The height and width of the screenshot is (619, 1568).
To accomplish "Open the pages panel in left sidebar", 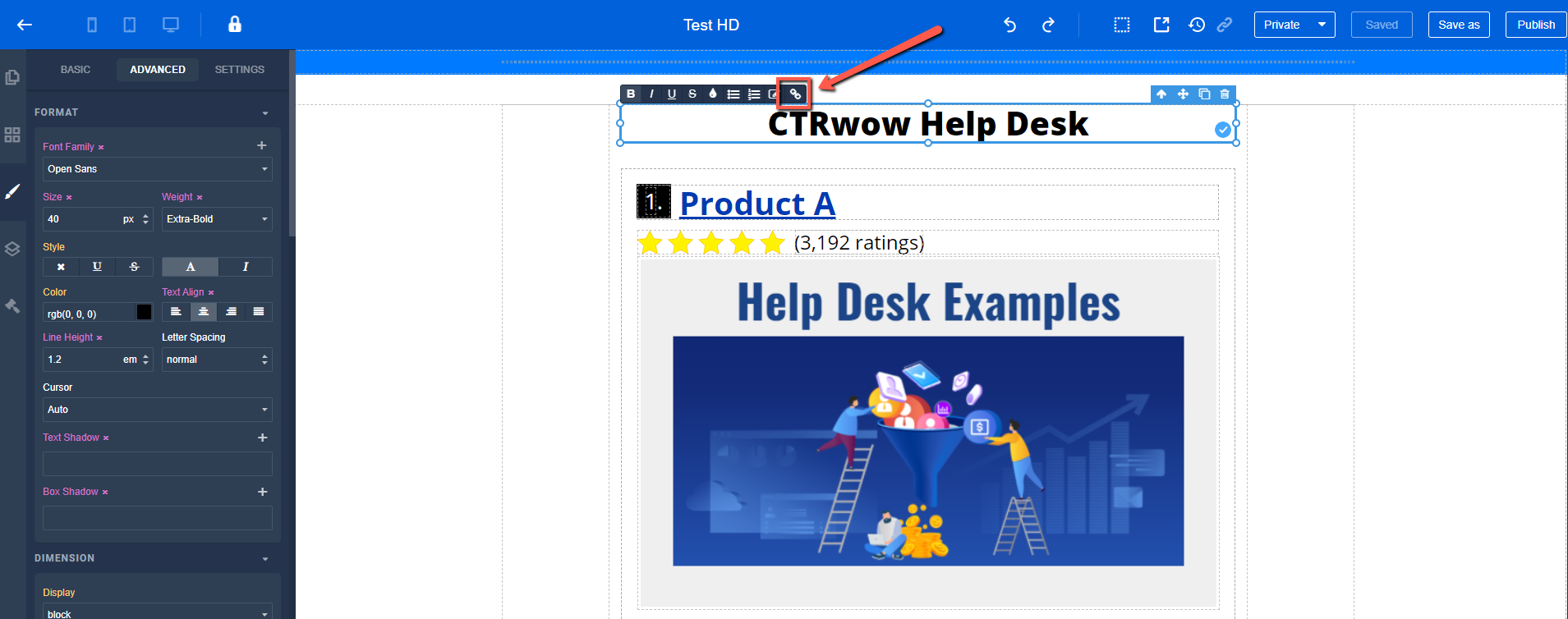I will click(x=12, y=77).
